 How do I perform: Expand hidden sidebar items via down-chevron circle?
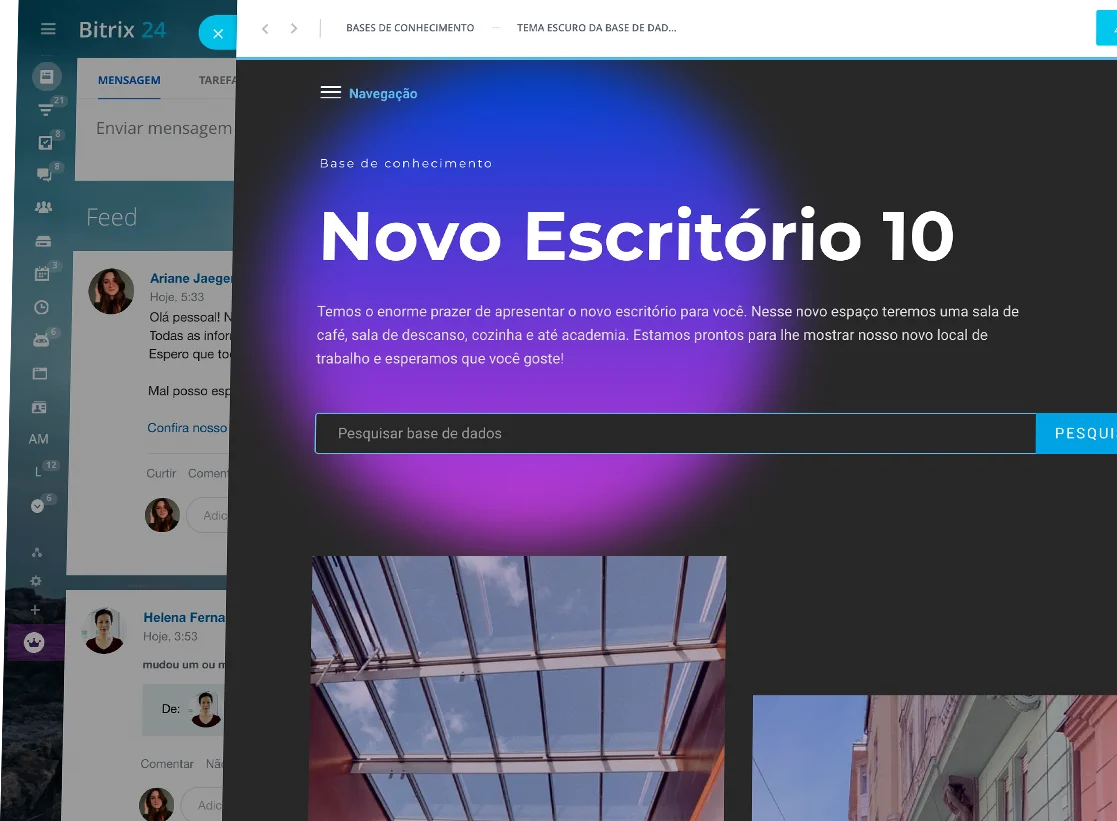pos(38,506)
